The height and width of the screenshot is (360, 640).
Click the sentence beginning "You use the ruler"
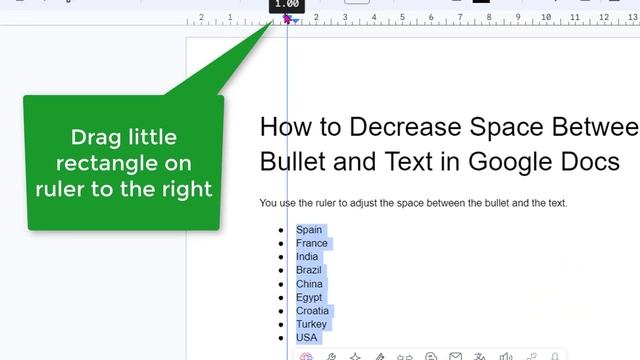413,203
